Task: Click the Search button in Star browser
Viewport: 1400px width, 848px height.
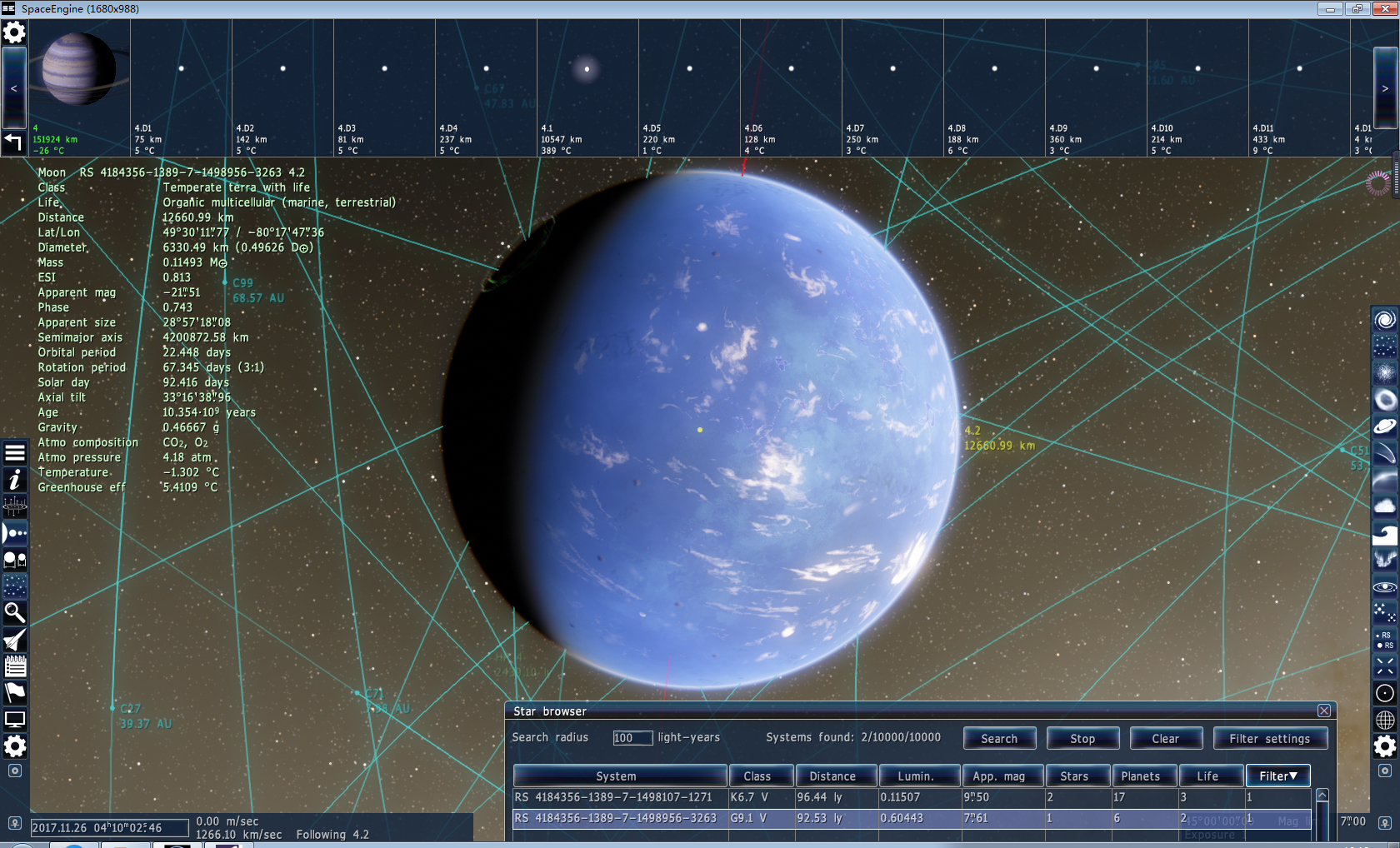Action: pos(999,739)
